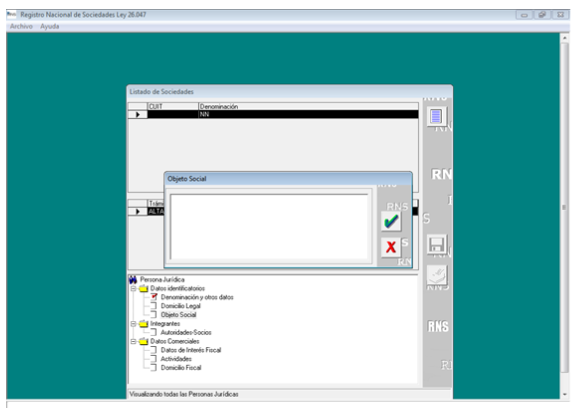Image resolution: width=577 pixels, height=413 pixels.
Task: Collapse the Integrantes tree node
Action: (x=134, y=324)
